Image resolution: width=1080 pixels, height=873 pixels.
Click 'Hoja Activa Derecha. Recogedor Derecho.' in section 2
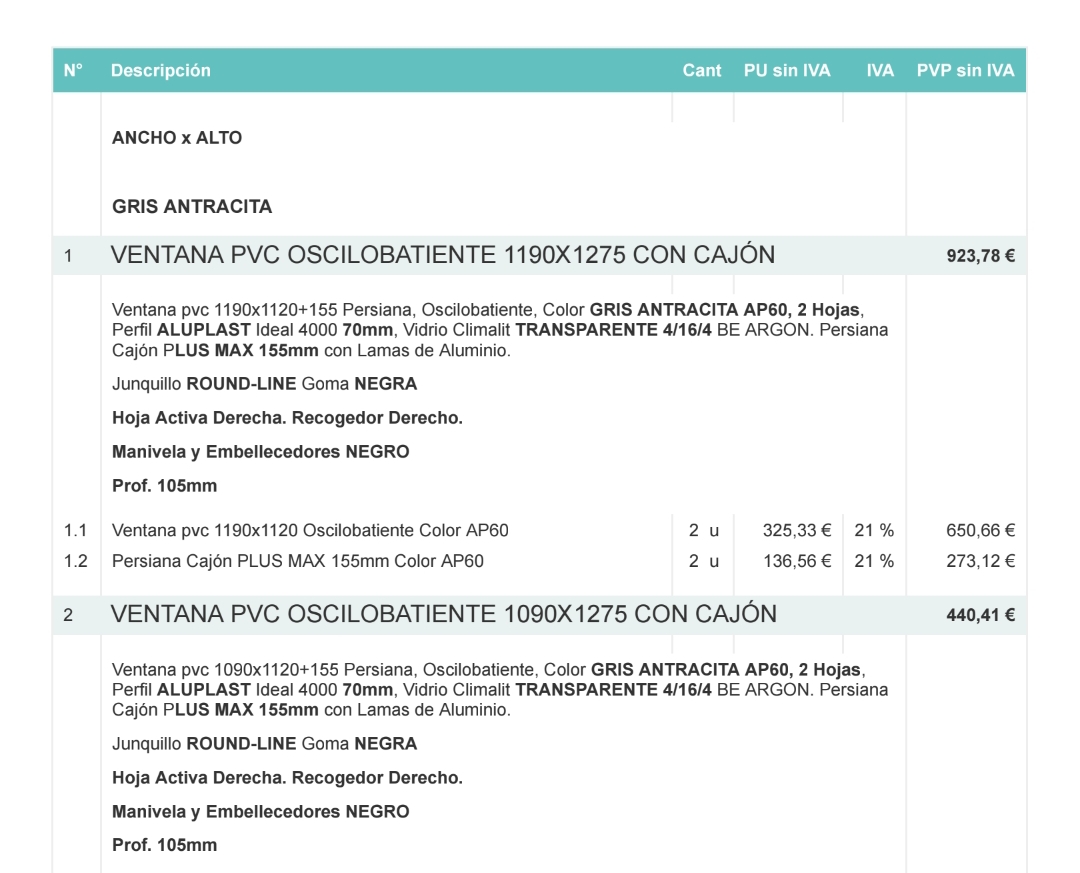pyautogui.click(x=287, y=778)
